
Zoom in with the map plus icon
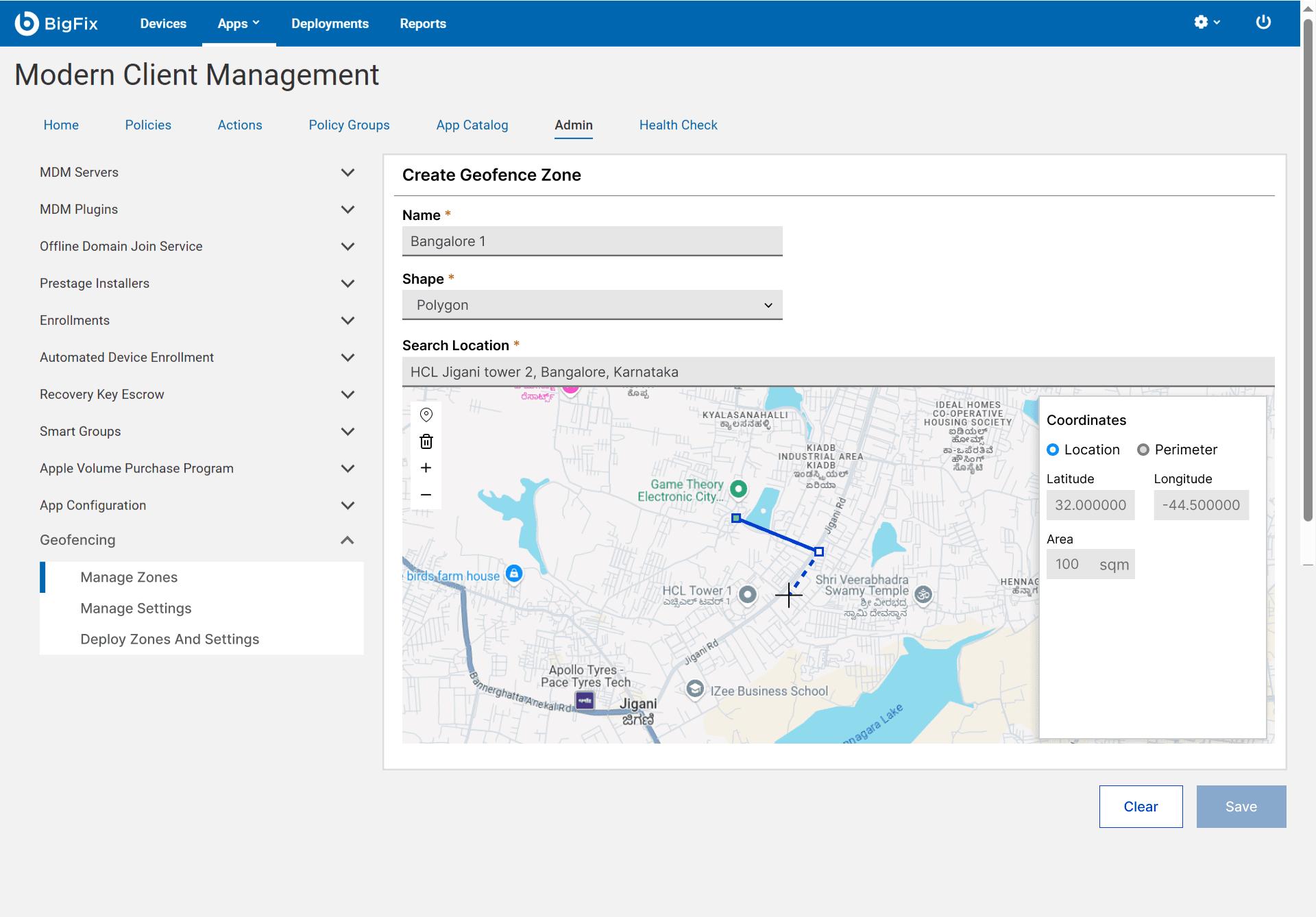coord(426,467)
